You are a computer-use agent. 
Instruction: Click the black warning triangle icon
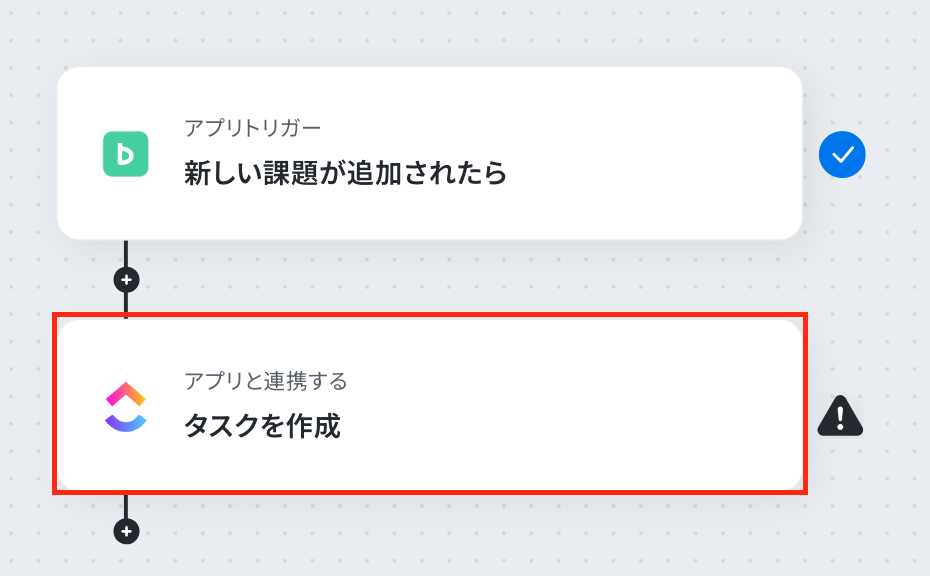[840, 416]
